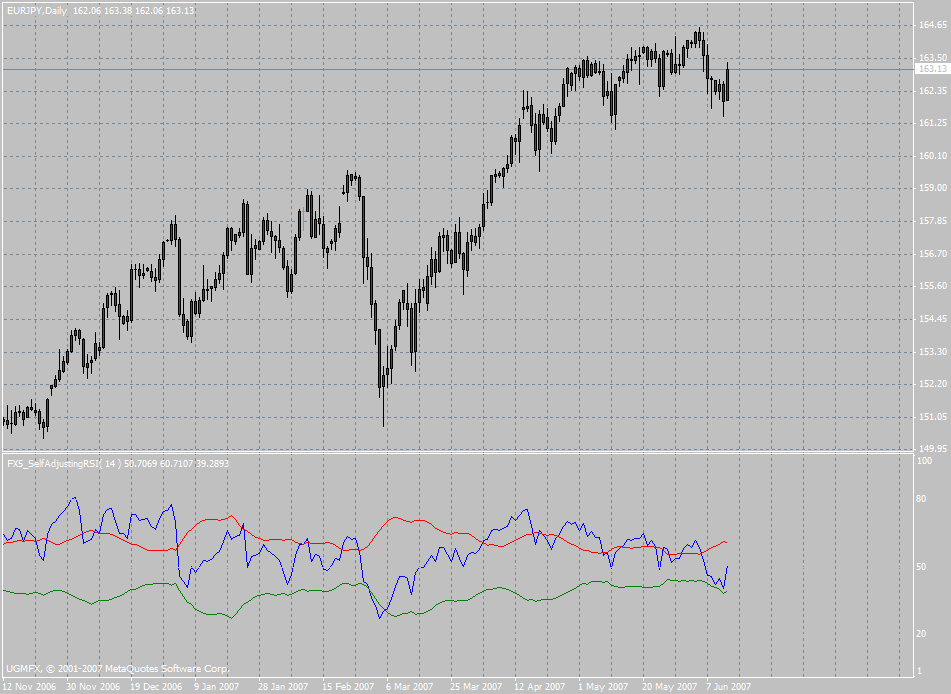Click the 15 Feb 2007 date label

pos(346,687)
